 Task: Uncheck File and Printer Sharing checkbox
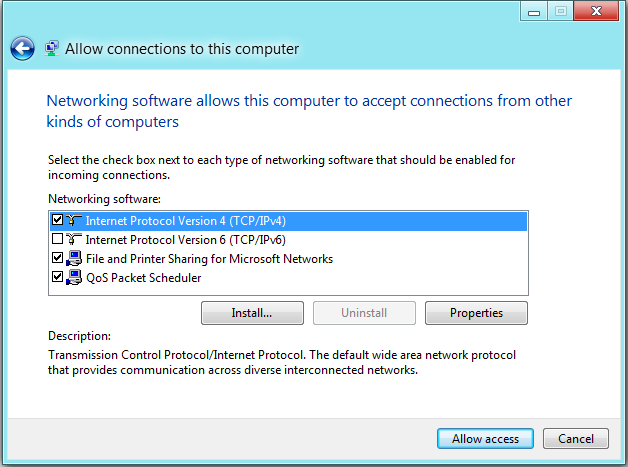coord(57,258)
